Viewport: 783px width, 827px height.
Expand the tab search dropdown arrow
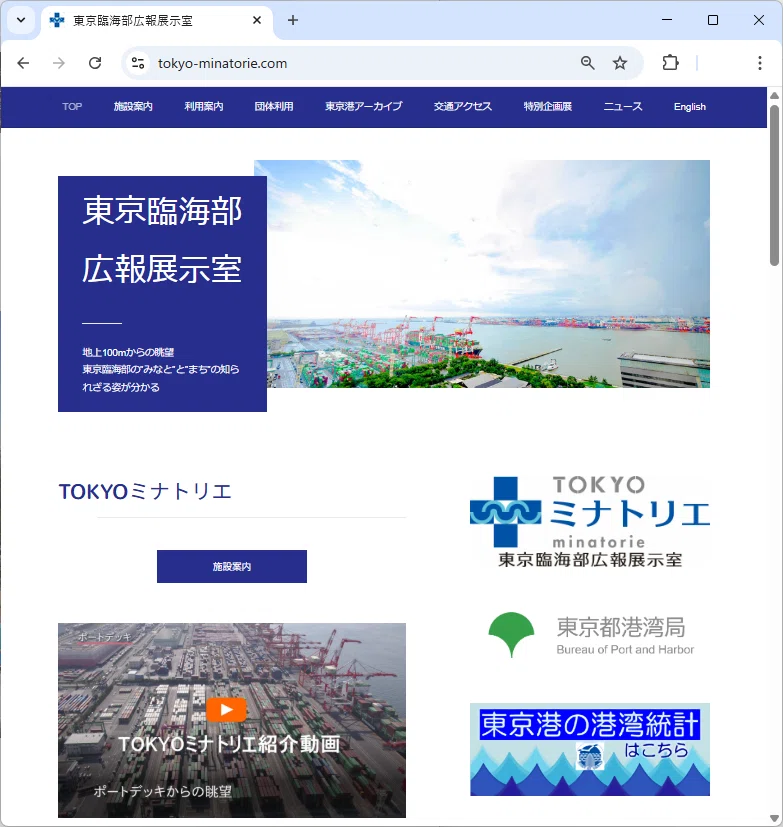(x=21, y=20)
